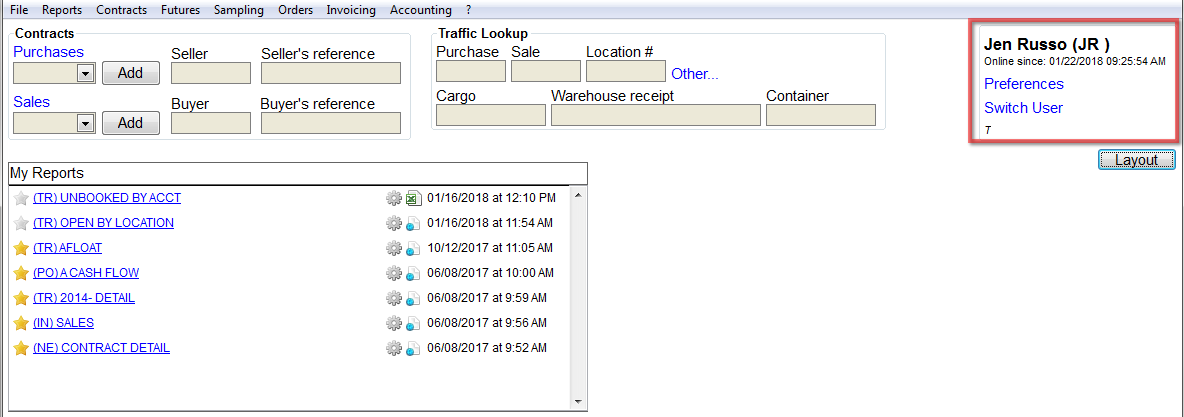This screenshot has width=1184, height=417.
Task: Click the Warehouse receipt input field
Action: pyautogui.click(x=656, y=115)
